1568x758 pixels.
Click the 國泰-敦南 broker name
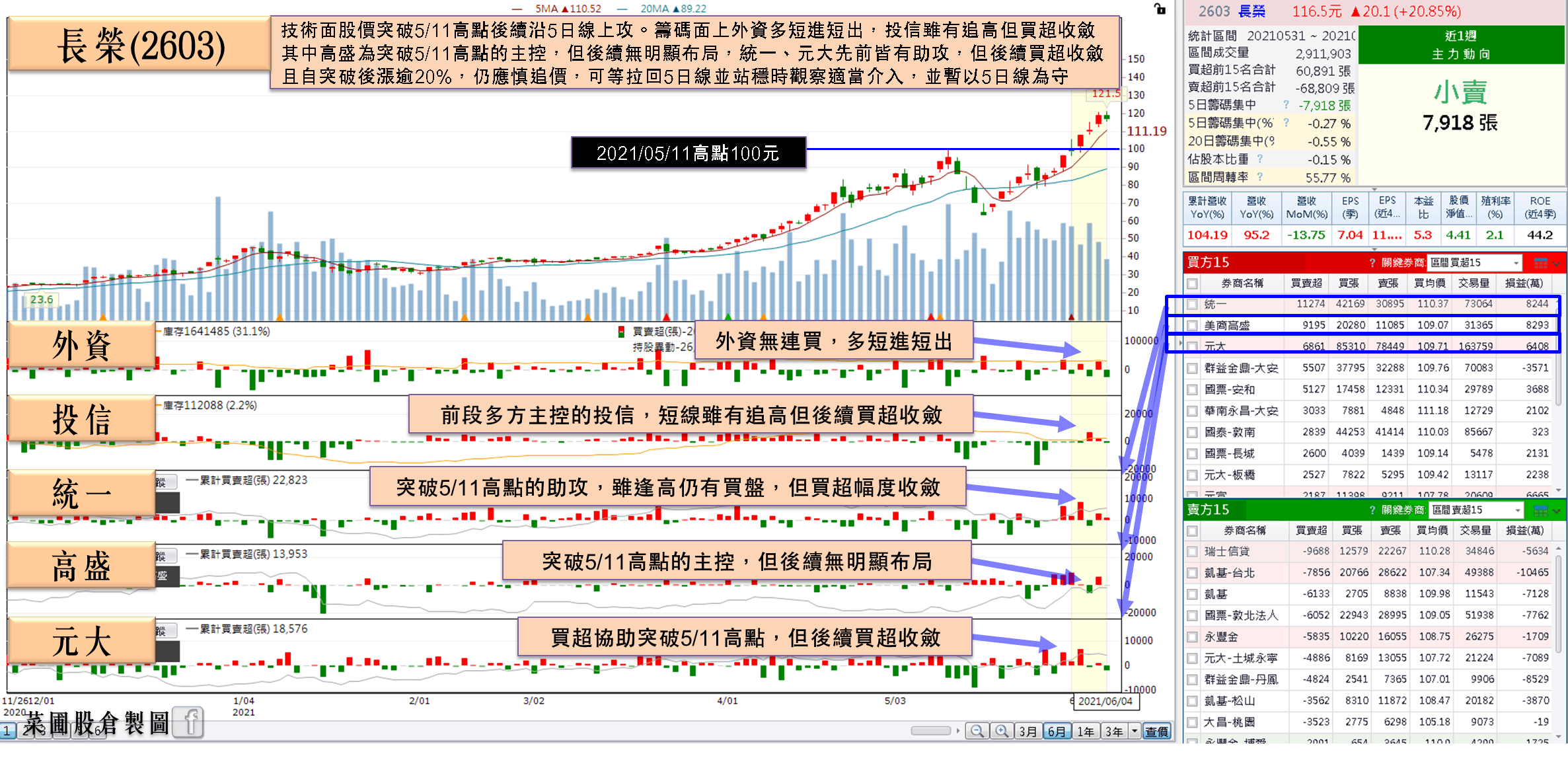(1230, 432)
